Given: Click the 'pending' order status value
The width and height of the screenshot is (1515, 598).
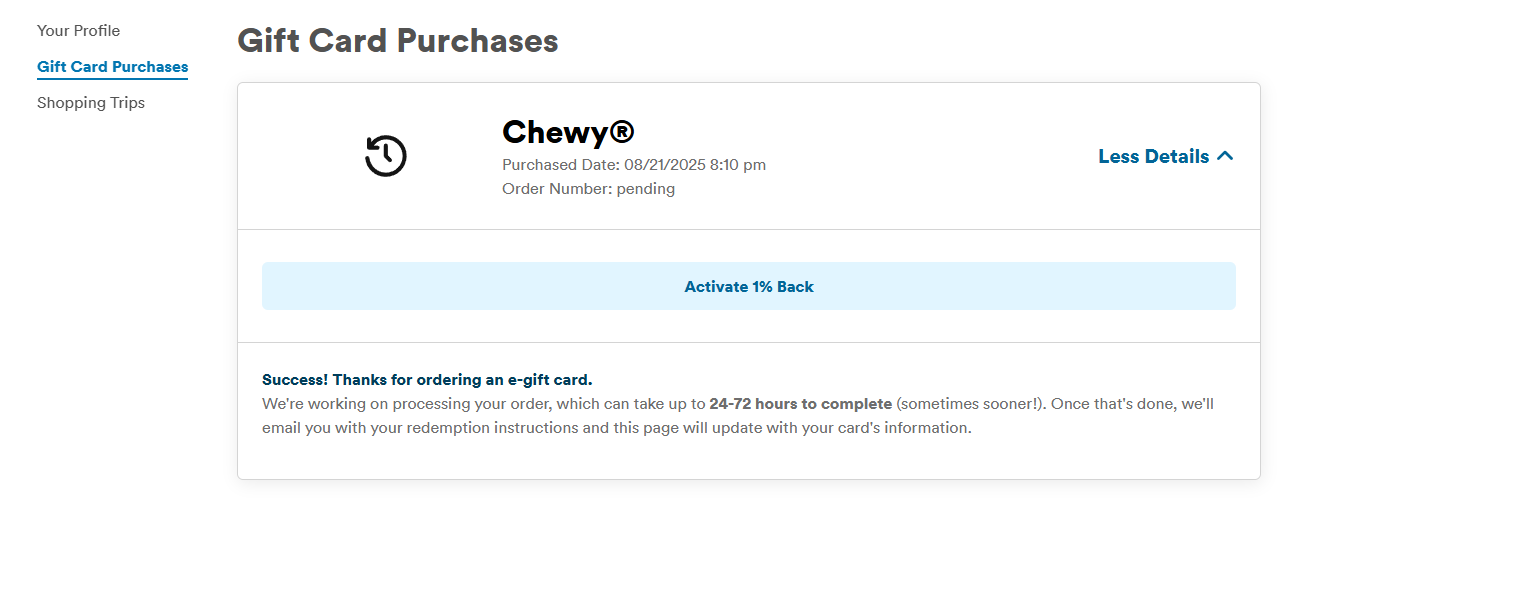Looking at the screenshot, I should [646, 189].
